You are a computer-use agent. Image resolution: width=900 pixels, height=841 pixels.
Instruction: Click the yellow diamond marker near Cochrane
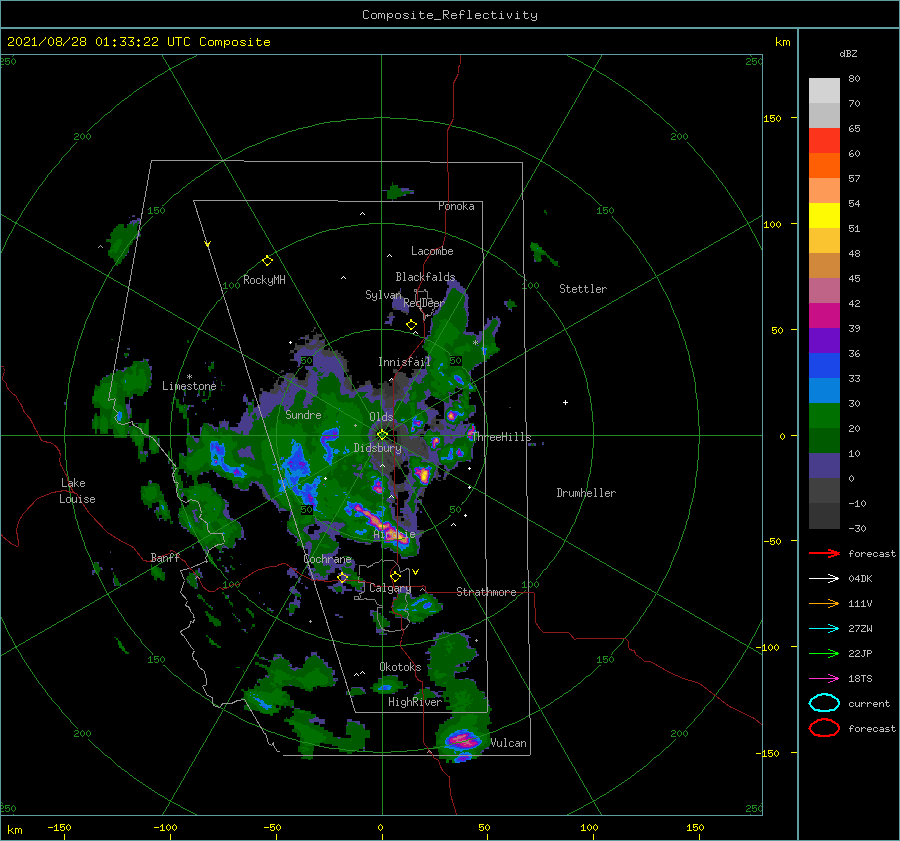click(342, 577)
